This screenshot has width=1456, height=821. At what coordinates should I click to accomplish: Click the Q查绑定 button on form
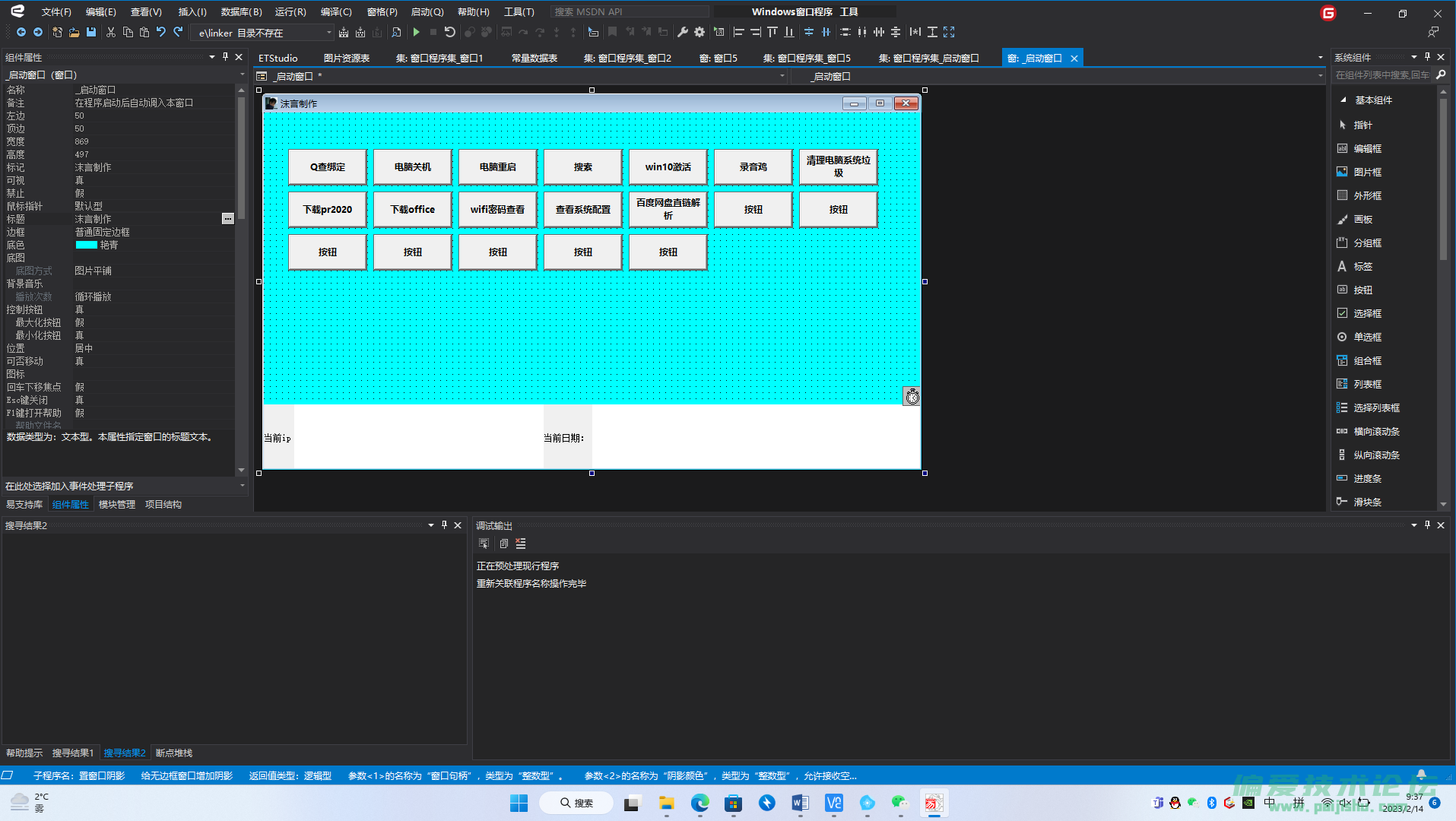(328, 166)
